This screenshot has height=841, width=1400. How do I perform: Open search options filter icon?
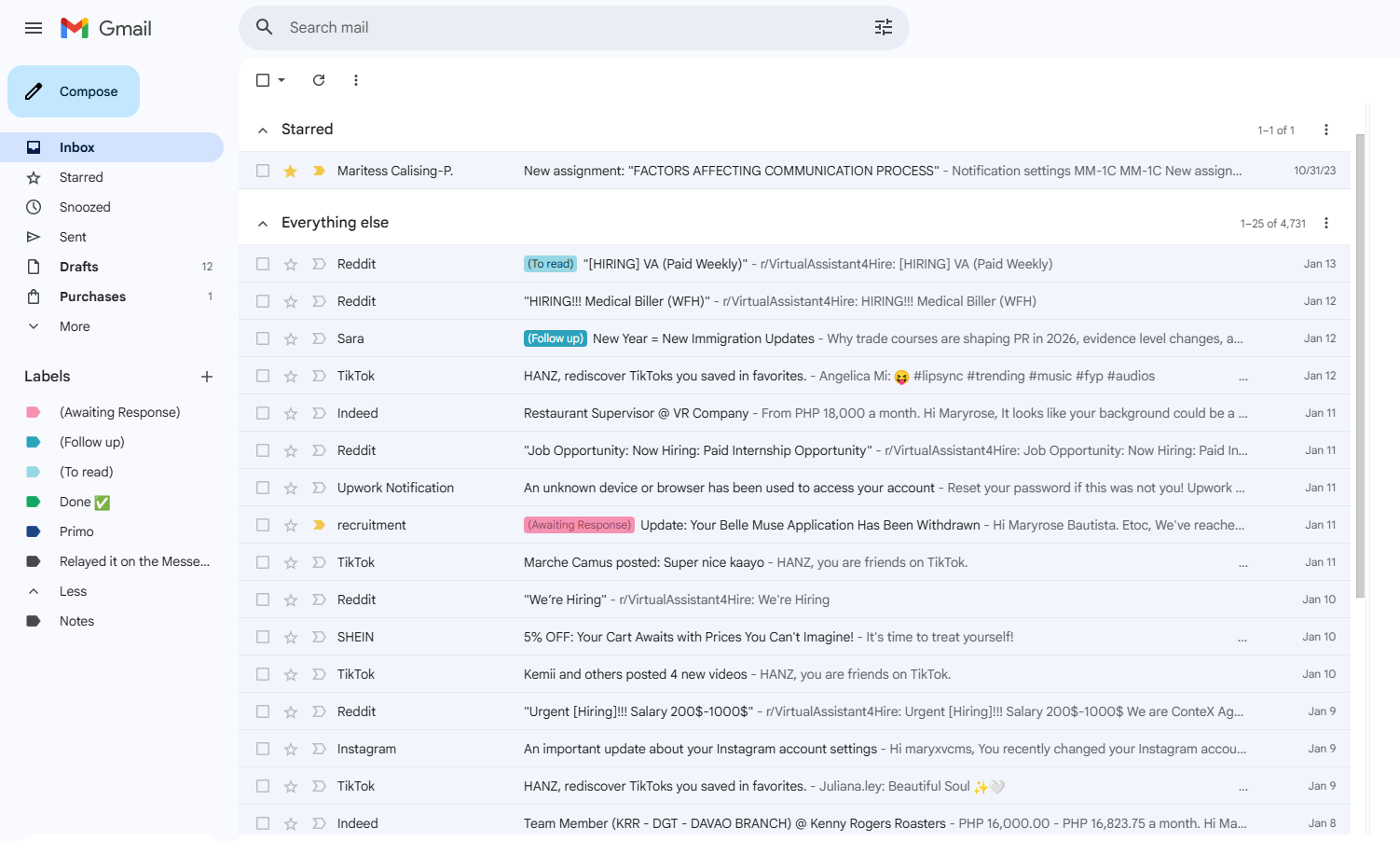[x=883, y=28]
